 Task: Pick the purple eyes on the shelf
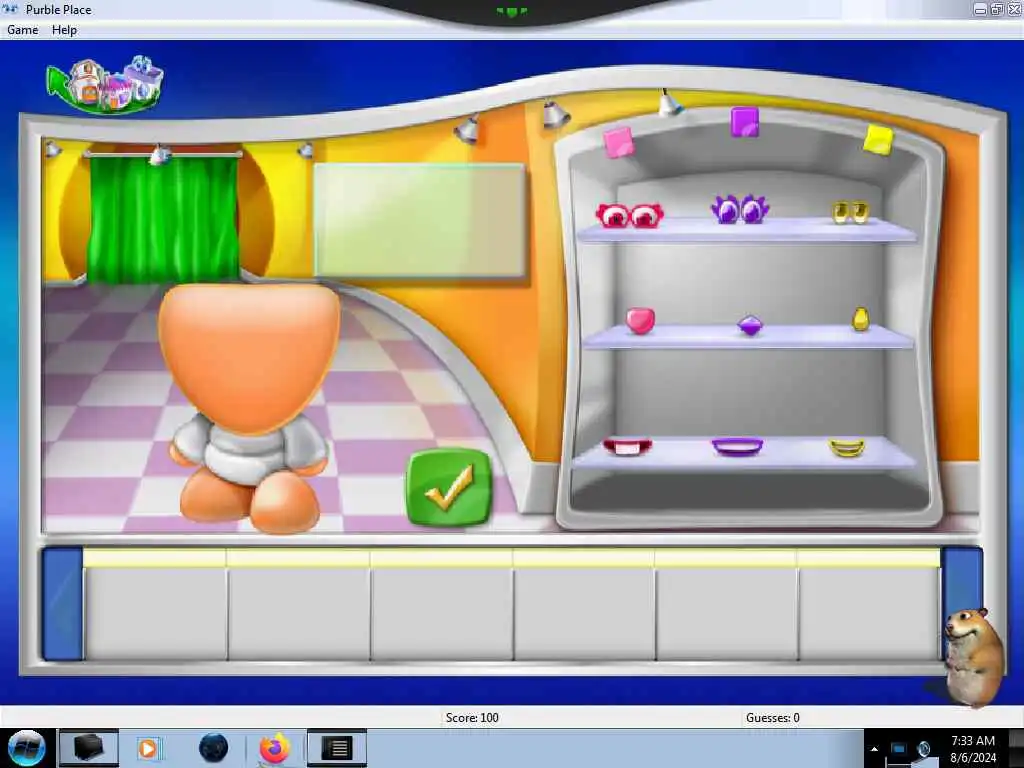(739, 210)
